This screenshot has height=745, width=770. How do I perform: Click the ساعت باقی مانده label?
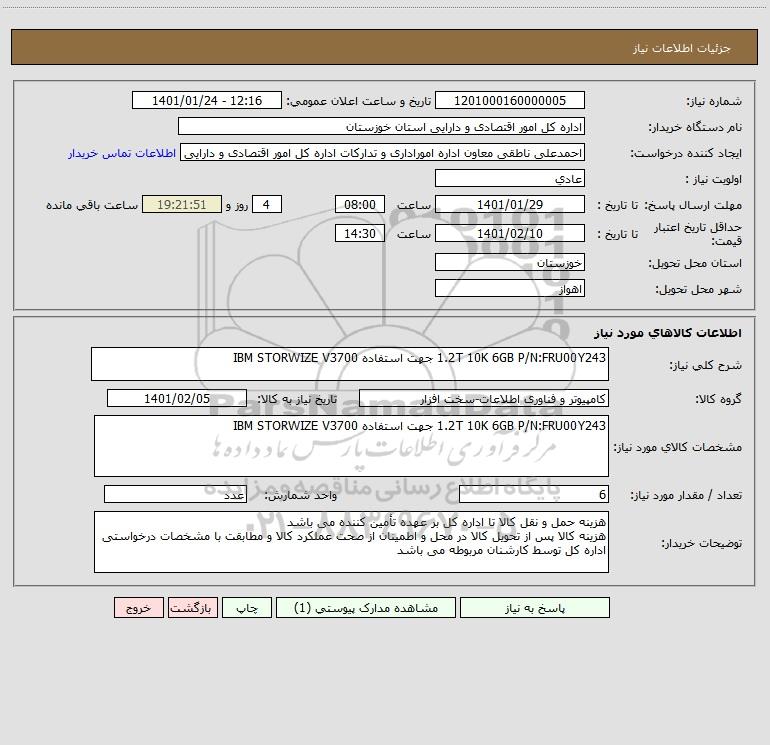(92, 205)
